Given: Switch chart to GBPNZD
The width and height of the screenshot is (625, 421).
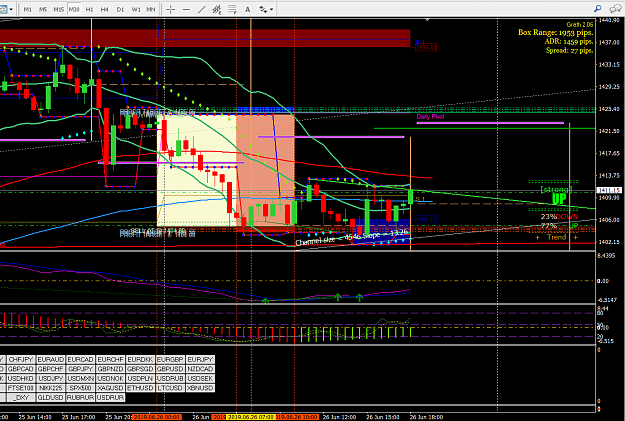Looking at the screenshot, I should 110,369.
